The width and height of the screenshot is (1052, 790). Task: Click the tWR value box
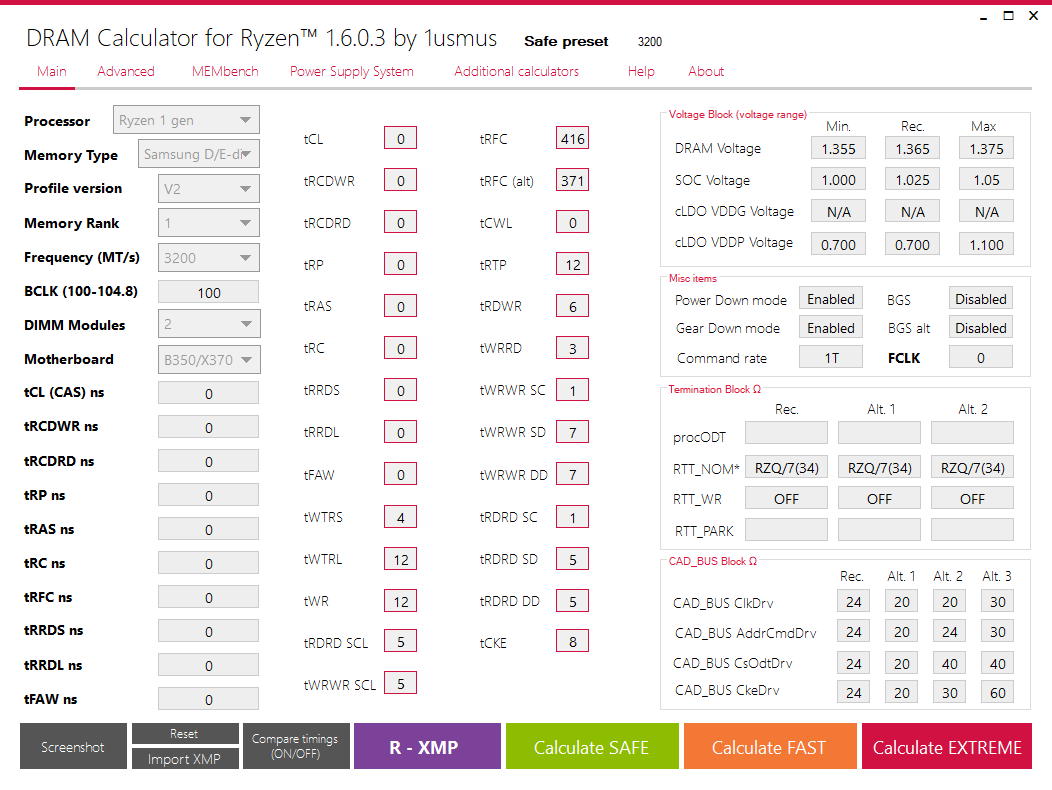(x=401, y=601)
